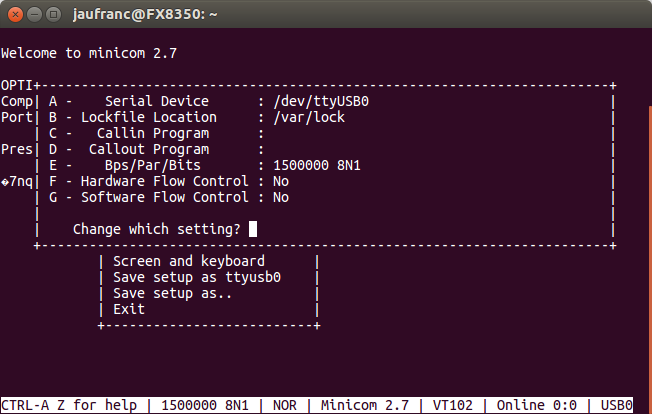Click CTRL-A Z for help status text
The height and width of the screenshot is (414, 652).
69,405
